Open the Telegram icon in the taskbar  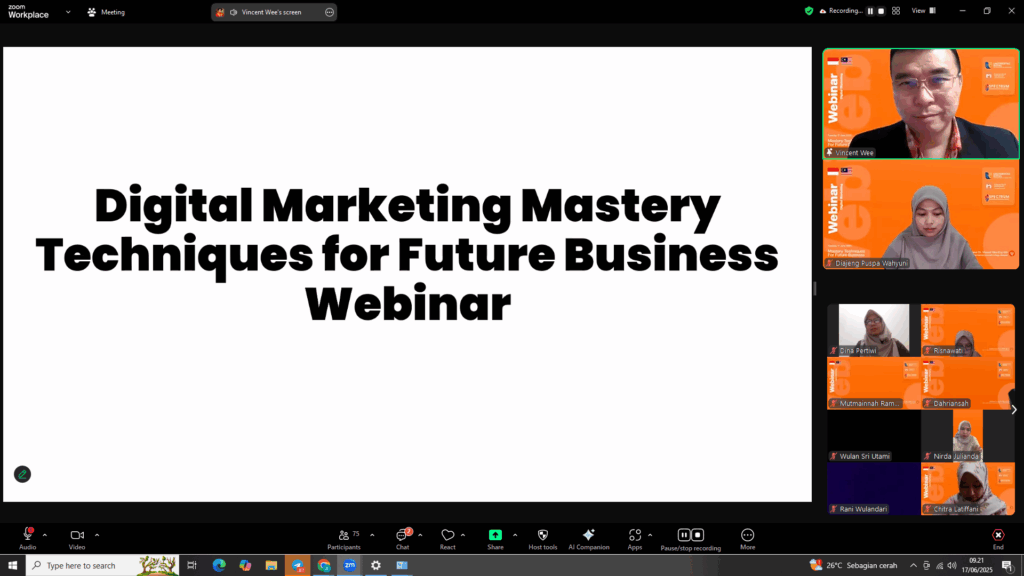(x=298, y=565)
